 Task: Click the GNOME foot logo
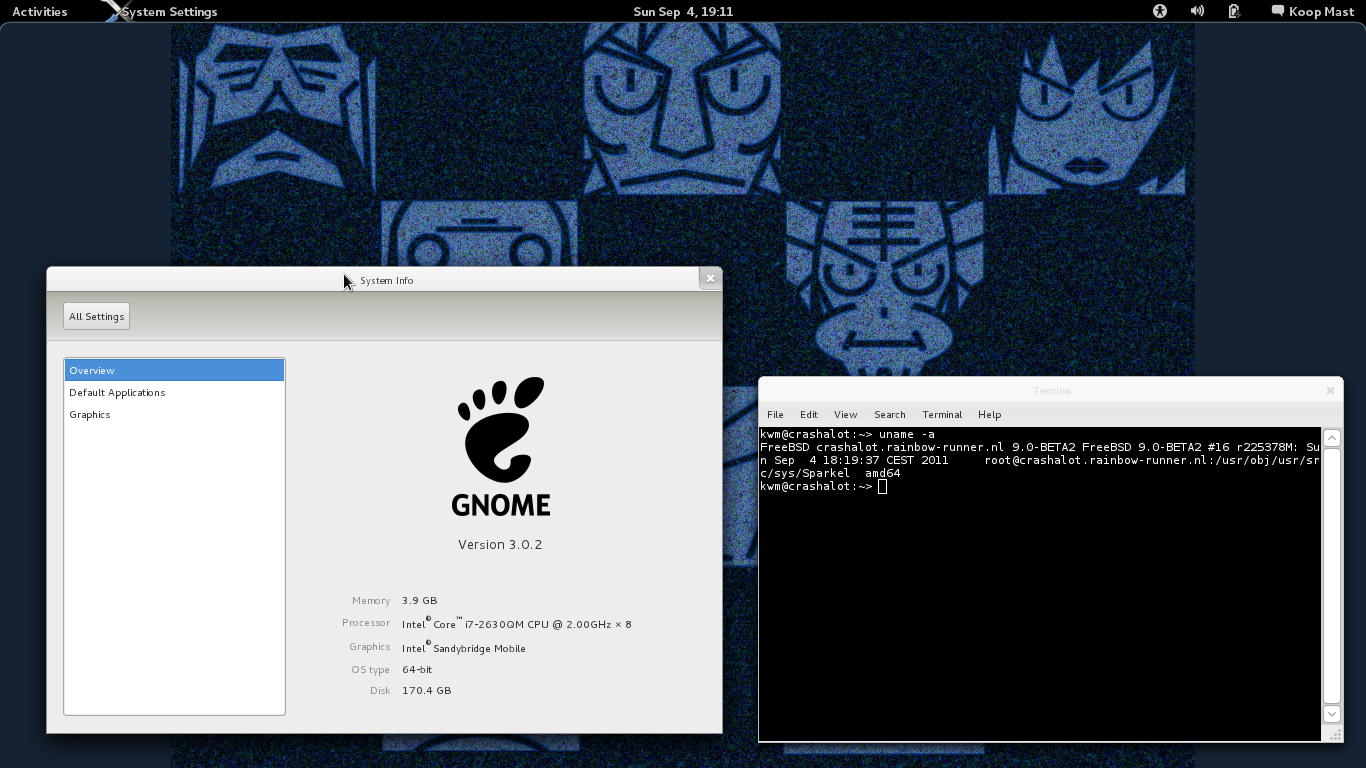click(x=501, y=446)
